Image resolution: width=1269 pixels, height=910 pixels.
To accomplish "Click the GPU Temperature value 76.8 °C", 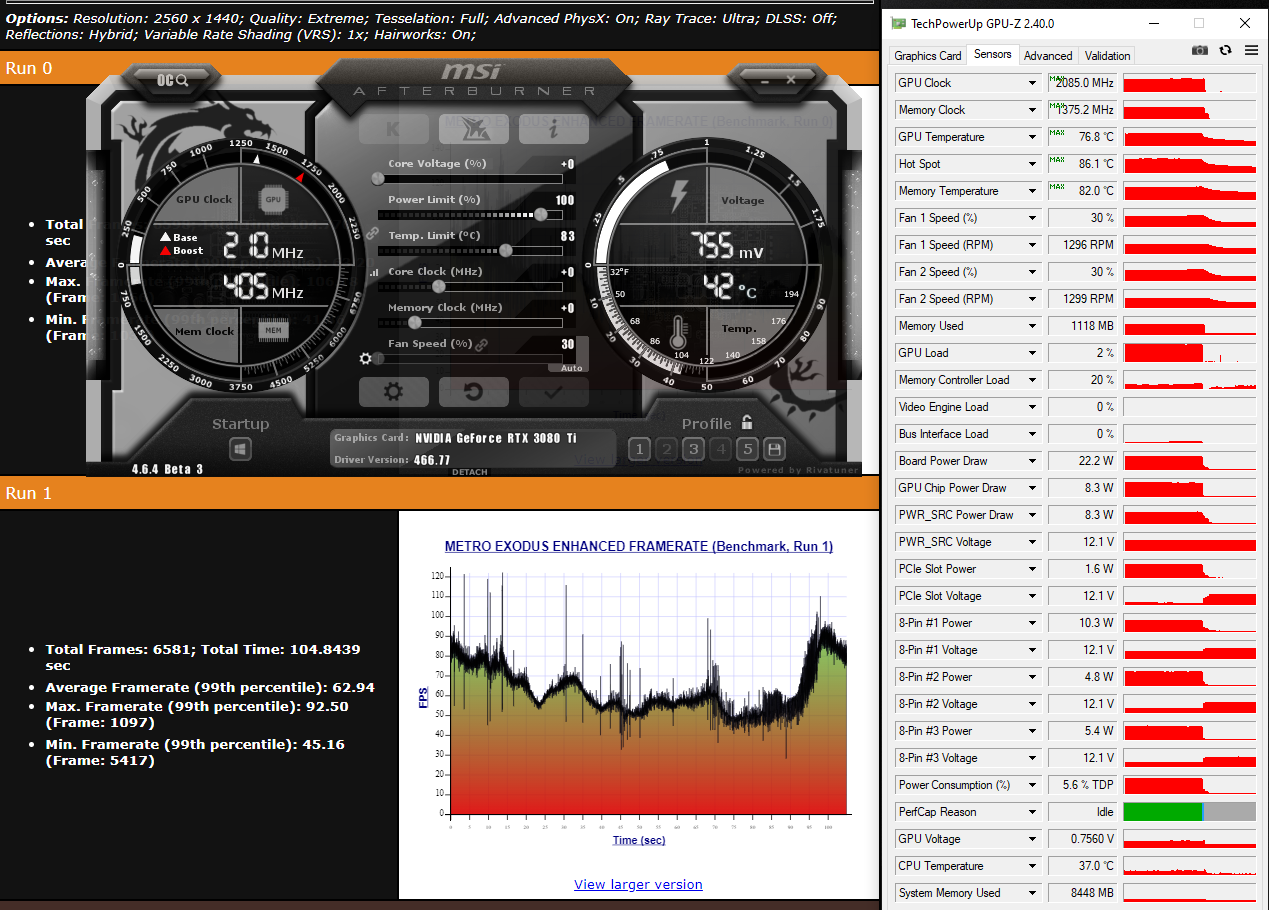I will pyautogui.click(x=1082, y=137).
